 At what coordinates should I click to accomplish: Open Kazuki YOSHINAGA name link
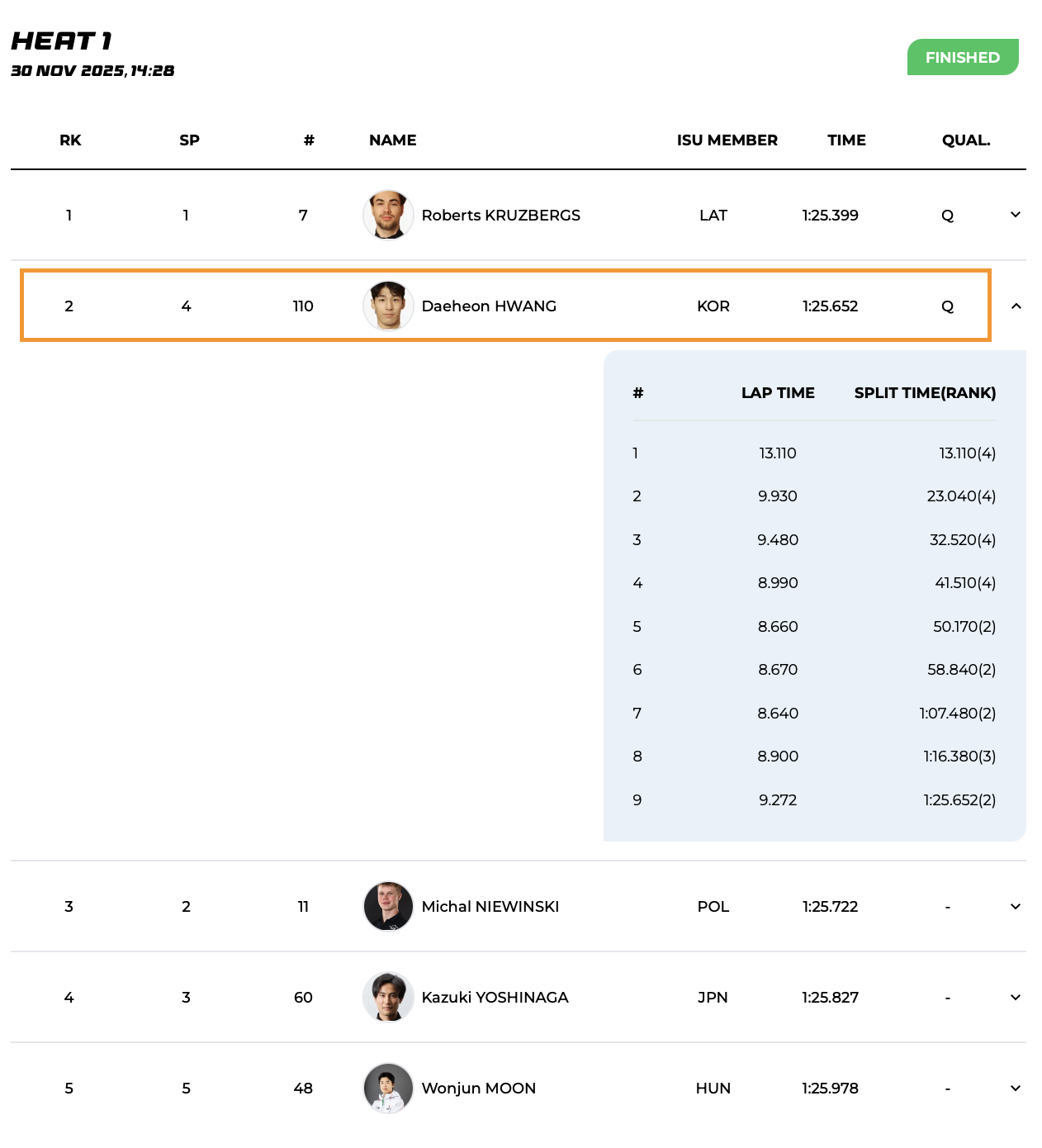(495, 998)
